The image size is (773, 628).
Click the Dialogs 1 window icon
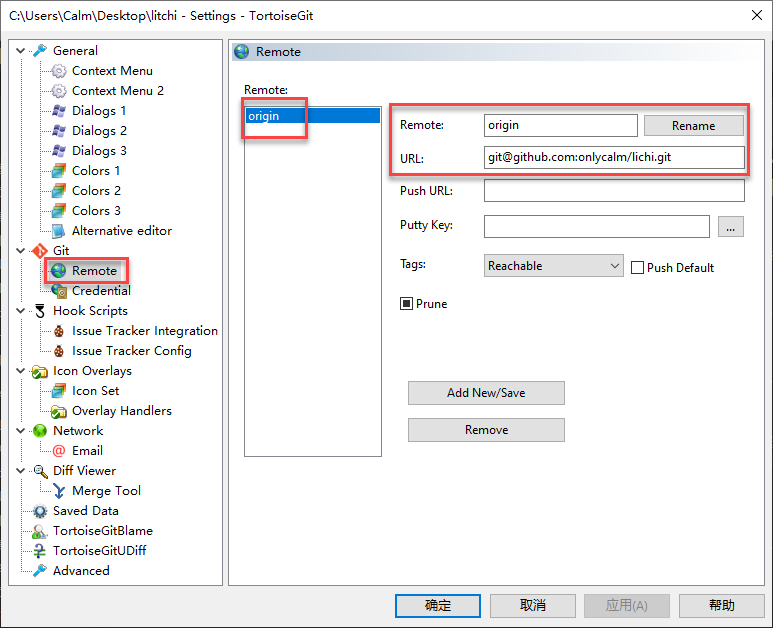pyautogui.click(x=59, y=111)
